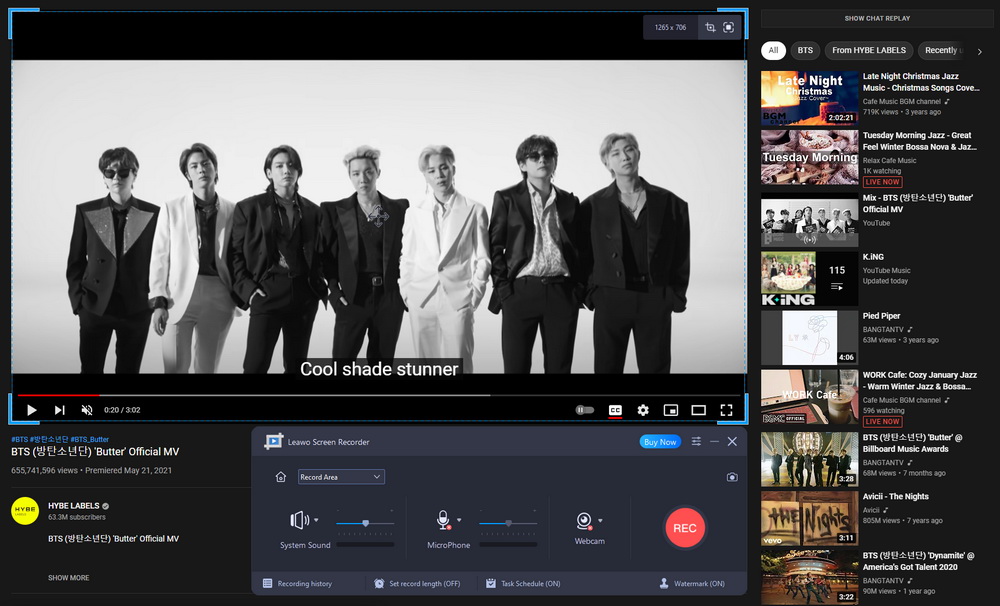The height and width of the screenshot is (606, 1000).
Task: Click the Buy Now button
Action: click(660, 440)
